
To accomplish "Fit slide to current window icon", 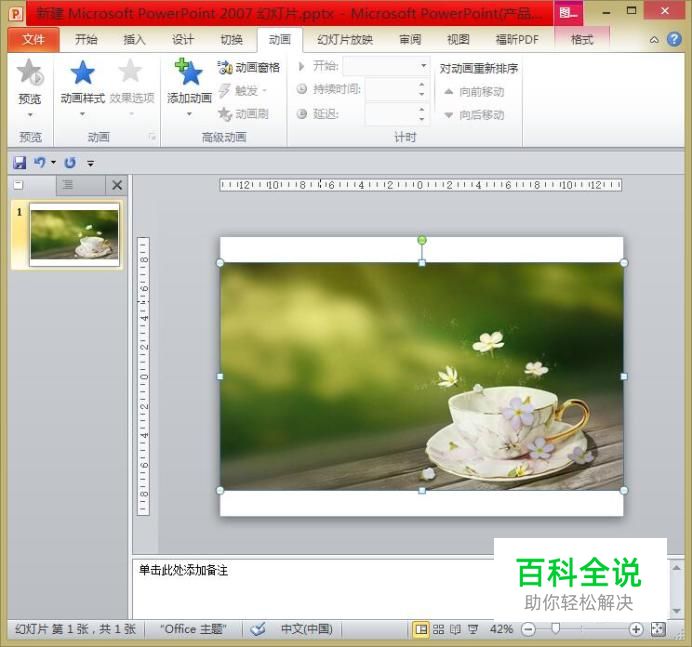I will point(658,629).
